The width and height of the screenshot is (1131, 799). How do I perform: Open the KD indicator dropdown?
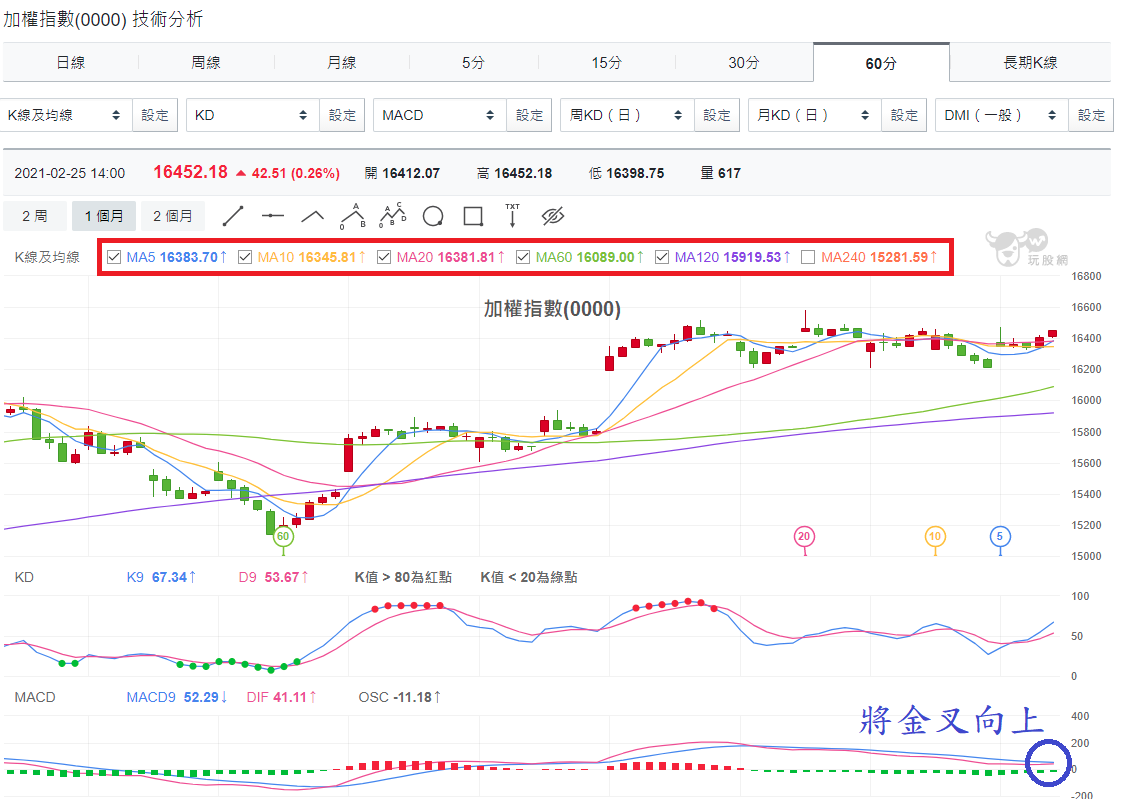pyautogui.click(x=252, y=115)
